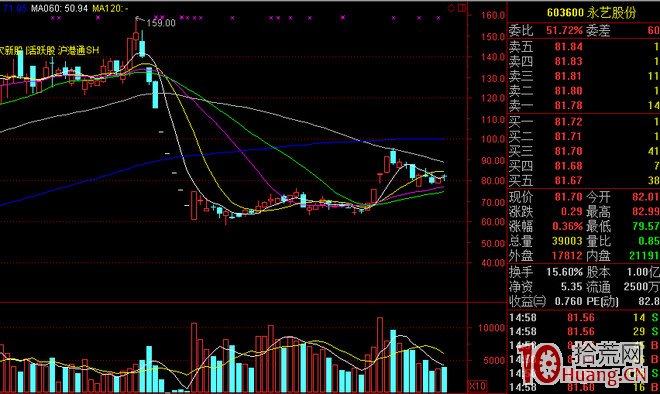
Task: Click the 今开 opening price 82.01
Action: click(x=646, y=197)
